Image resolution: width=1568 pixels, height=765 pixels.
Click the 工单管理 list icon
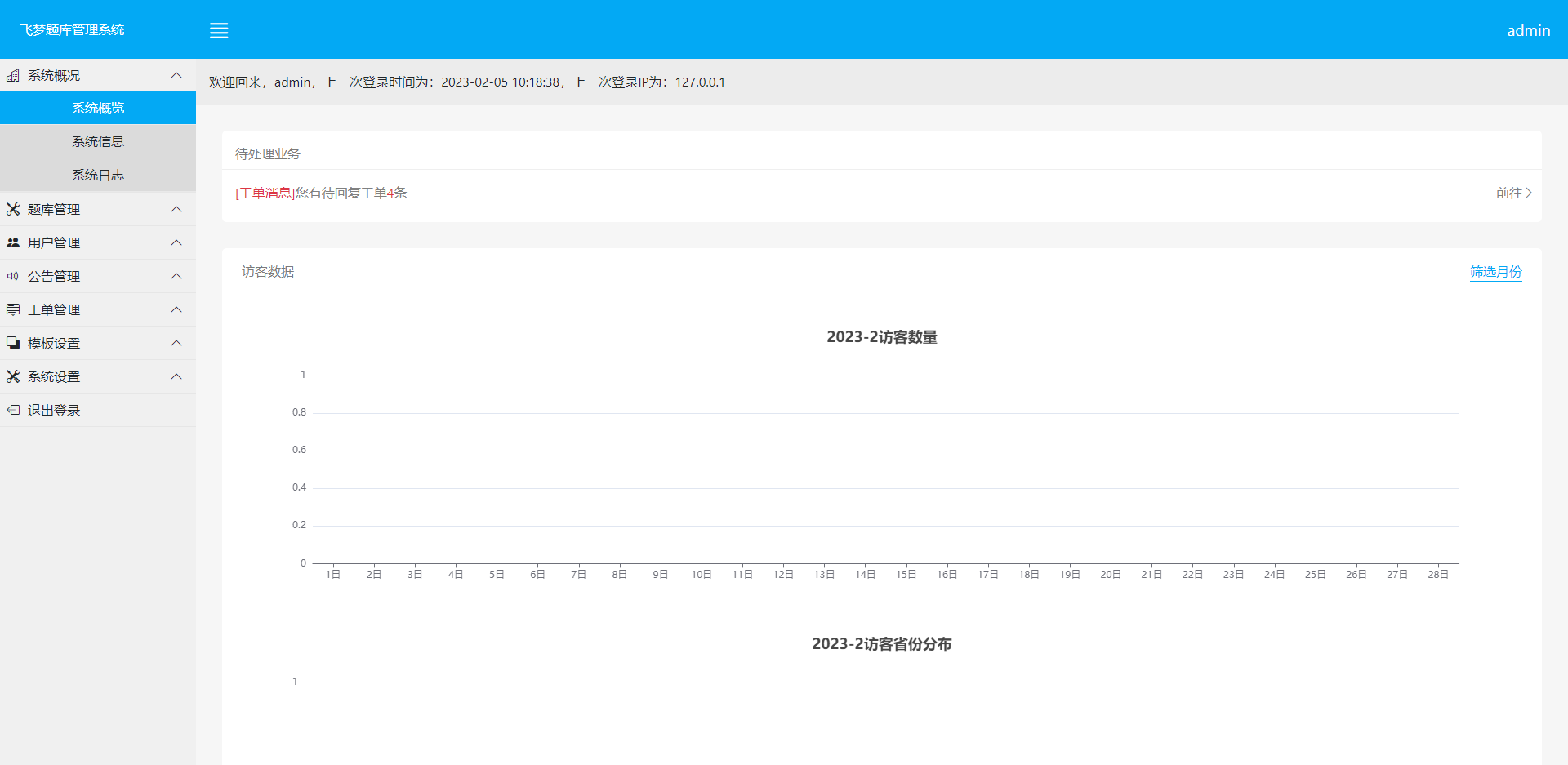coord(13,309)
